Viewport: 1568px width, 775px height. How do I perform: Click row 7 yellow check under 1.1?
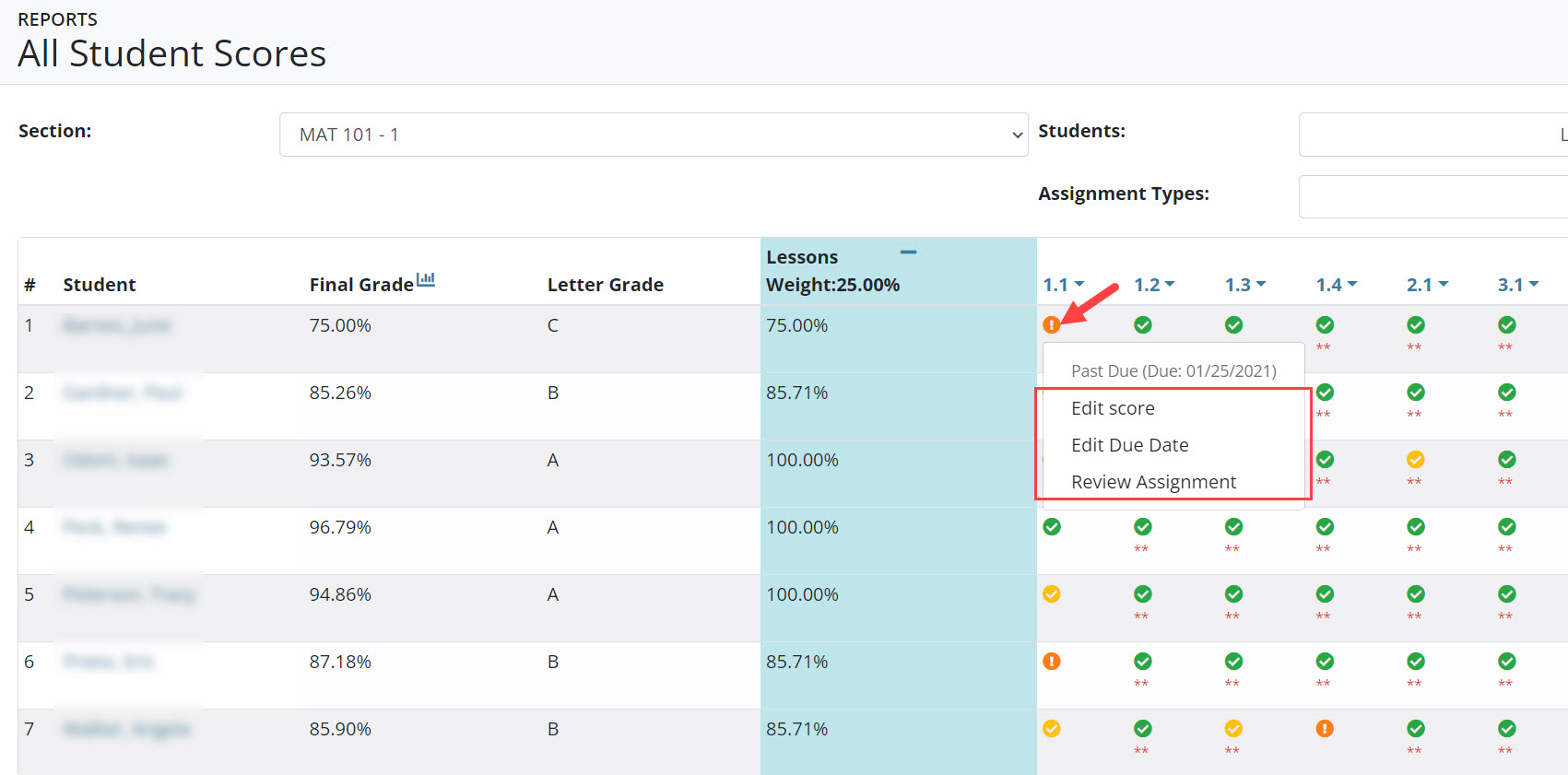coord(1052,728)
